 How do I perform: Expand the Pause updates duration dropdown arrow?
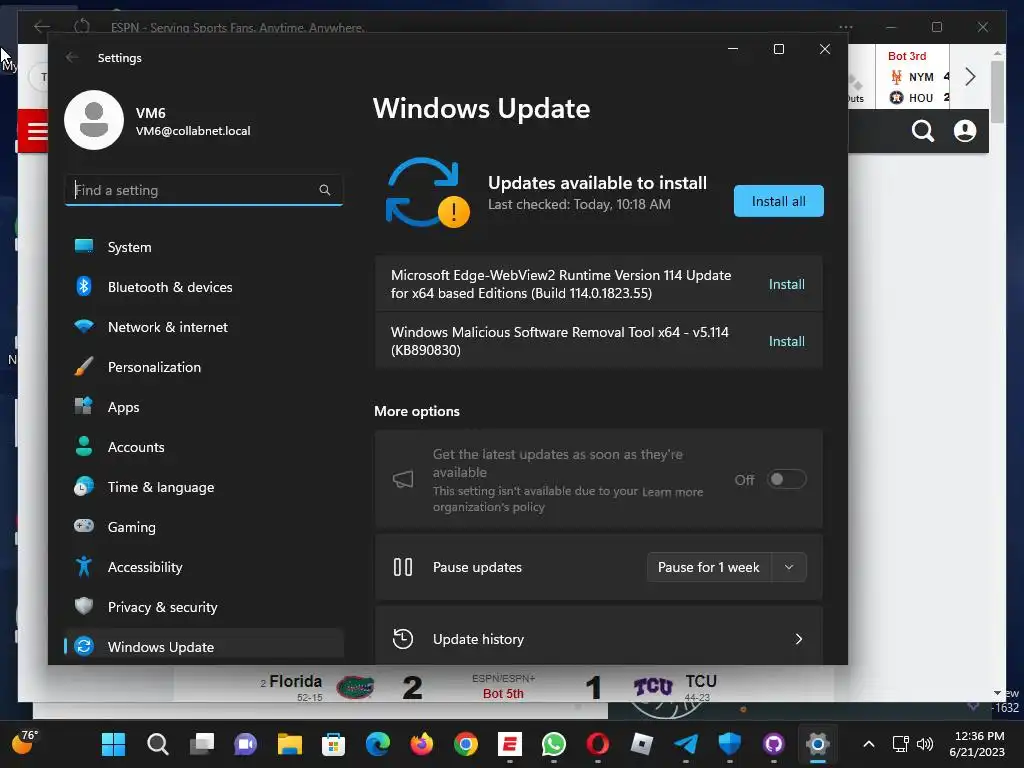[x=789, y=567]
